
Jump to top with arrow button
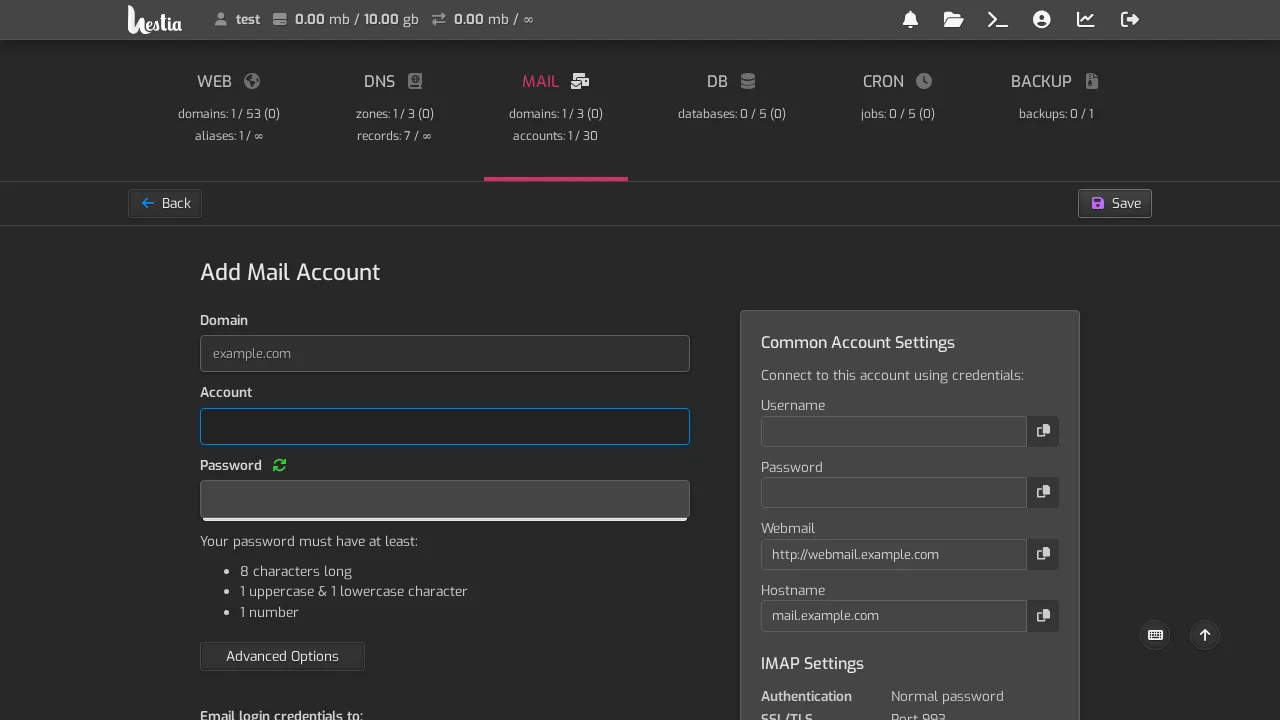coord(1205,635)
